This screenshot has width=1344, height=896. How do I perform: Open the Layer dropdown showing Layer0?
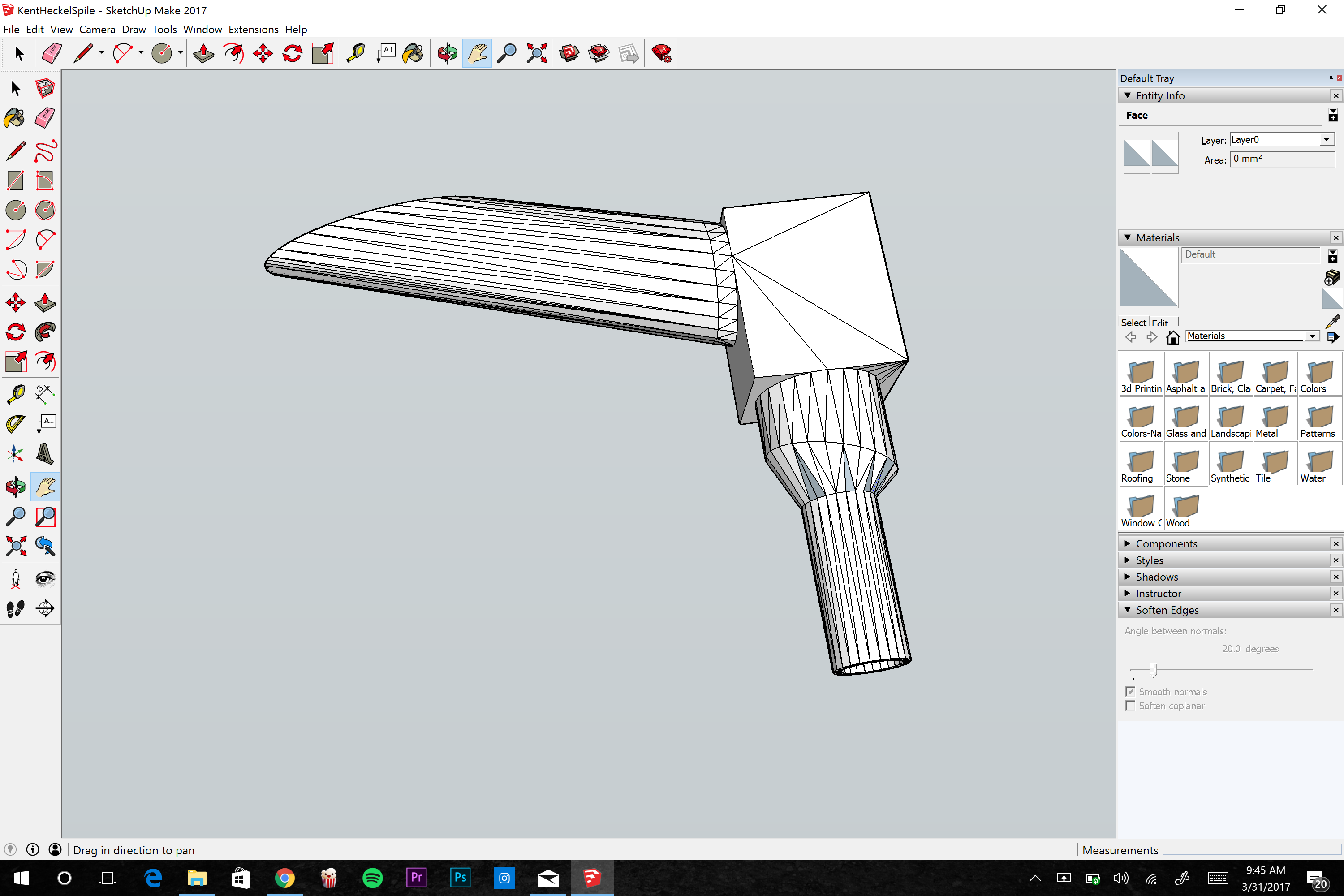[1326, 139]
